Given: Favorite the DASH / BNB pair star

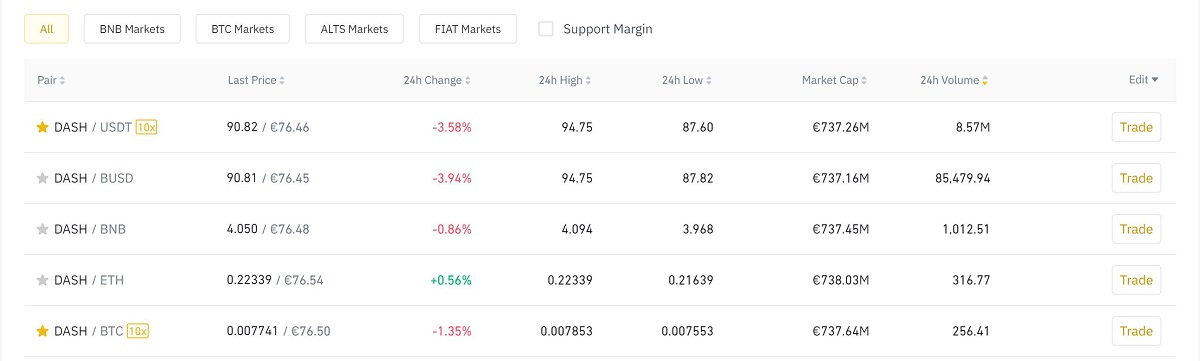Looking at the screenshot, I should (x=42, y=229).
